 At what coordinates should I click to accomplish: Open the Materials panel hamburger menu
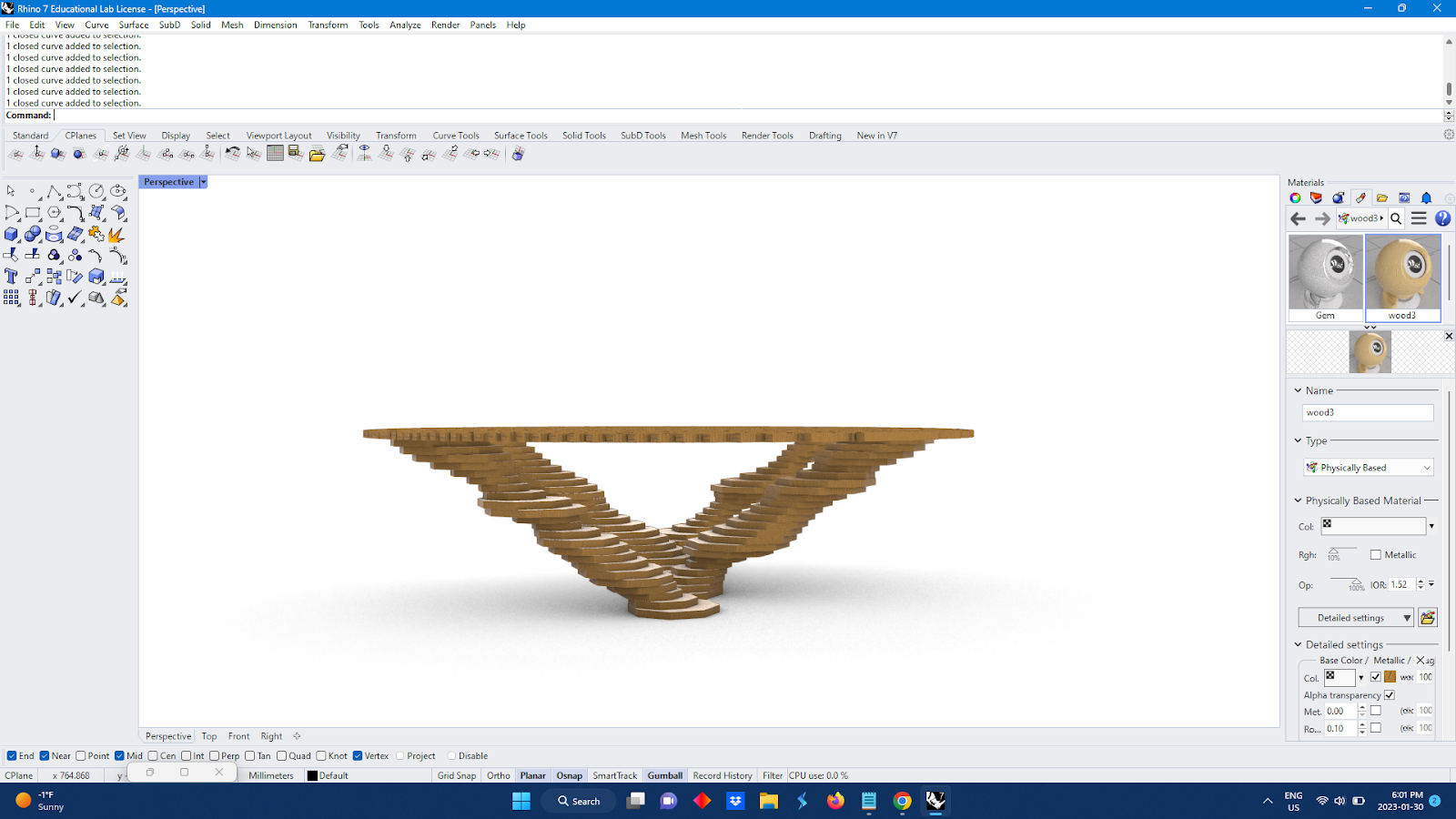coord(1419,218)
